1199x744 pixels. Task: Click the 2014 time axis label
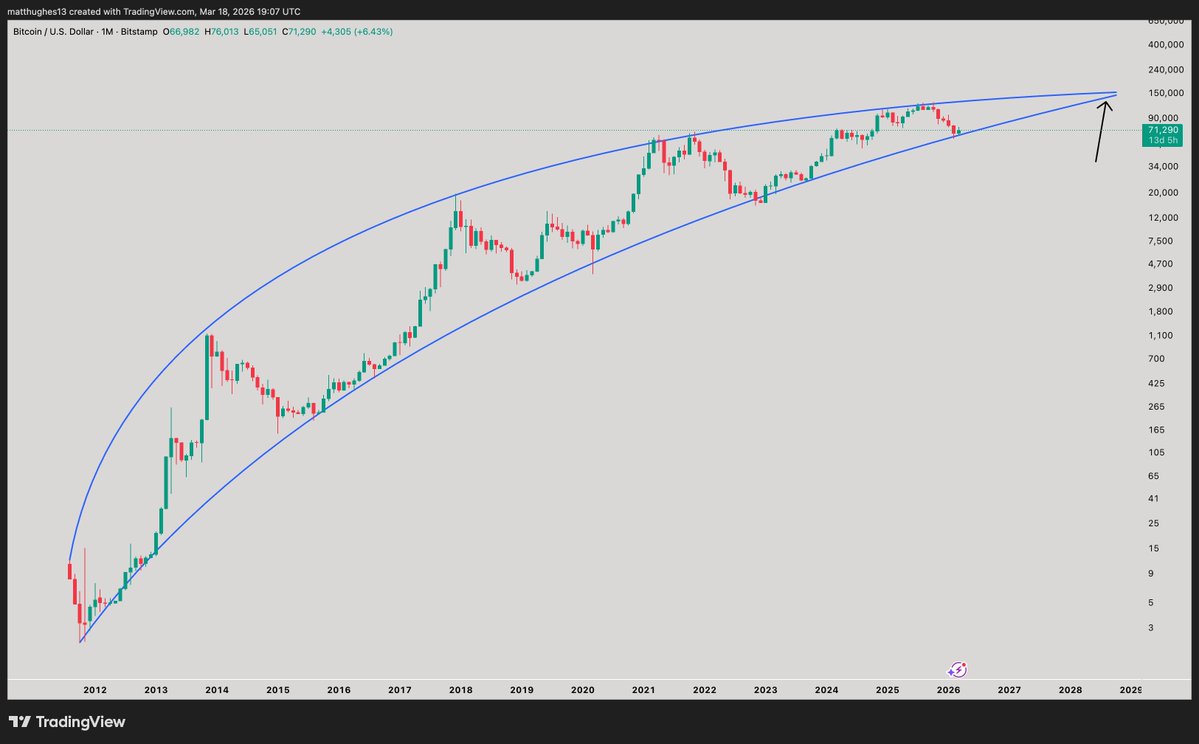tap(216, 690)
